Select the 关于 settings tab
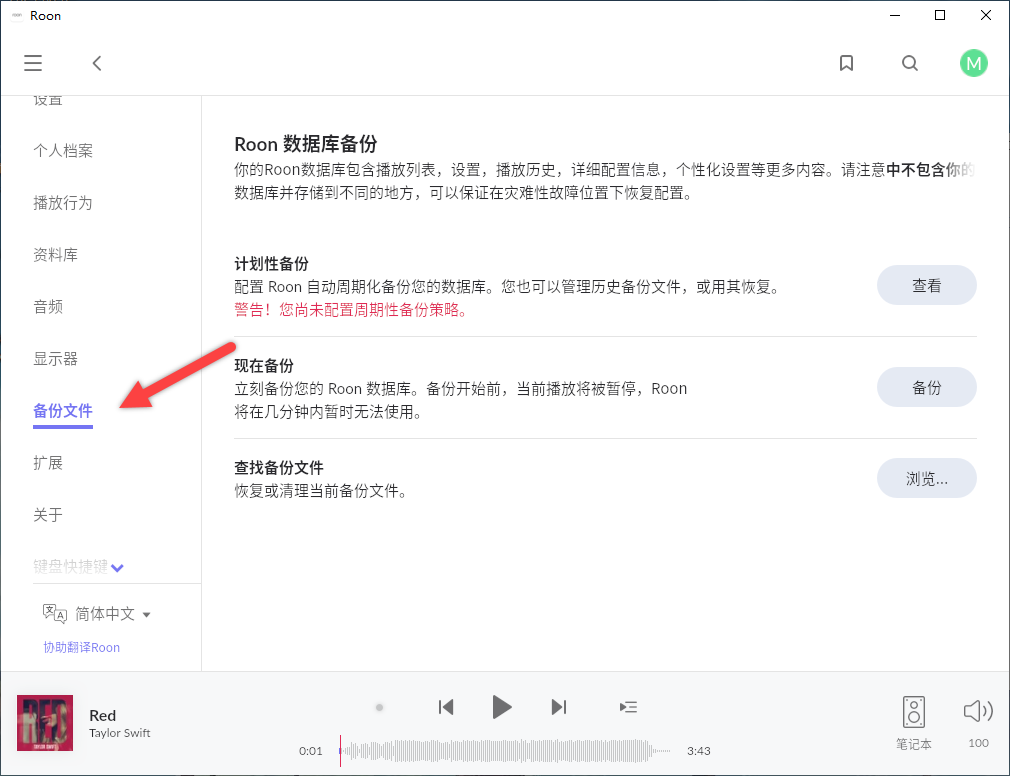 (x=48, y=515)
